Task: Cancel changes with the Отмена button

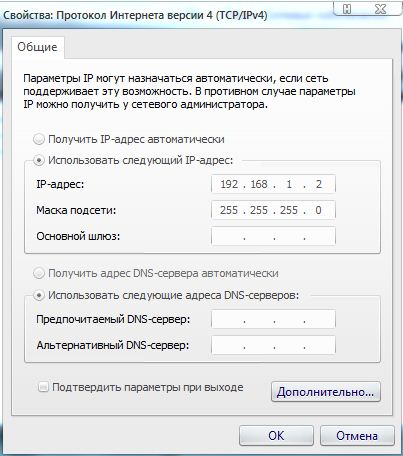Action: pos(357,435)
